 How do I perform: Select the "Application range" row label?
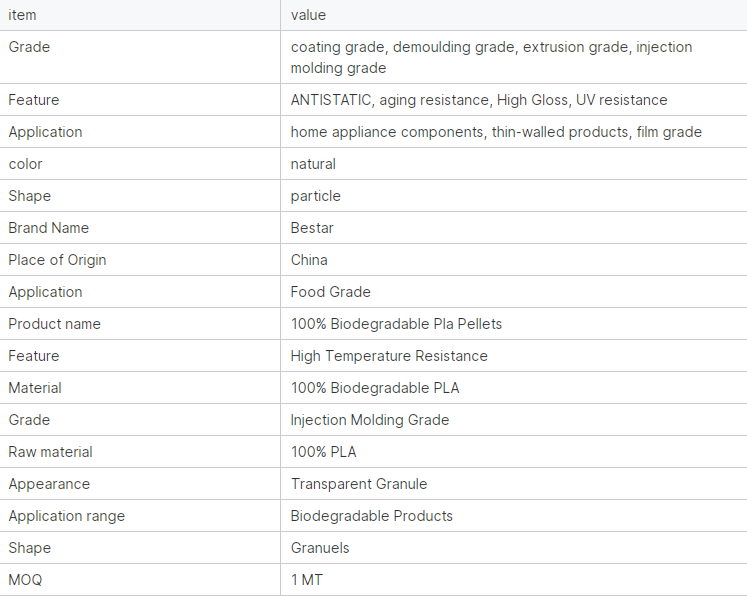pyautogui.click(x=66, y=516)
